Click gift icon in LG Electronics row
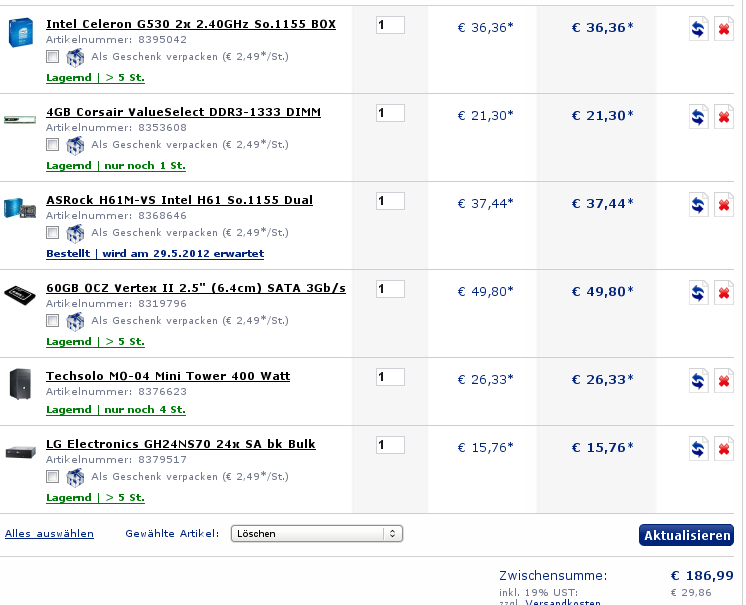The width and height of the screenshot is (746, 605). [75, 478]
